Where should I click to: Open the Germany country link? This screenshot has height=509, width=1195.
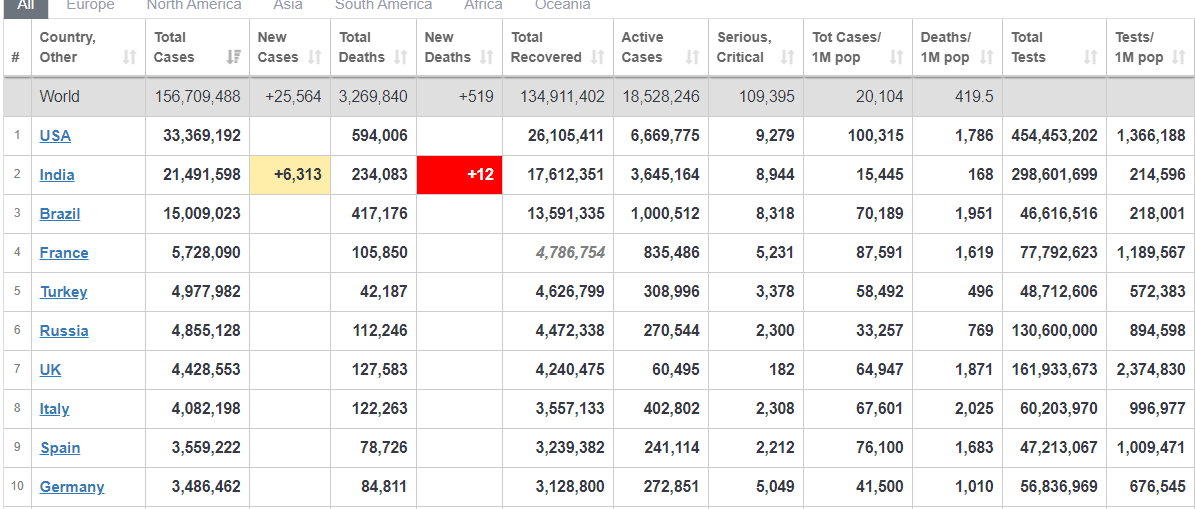[72, 486]
